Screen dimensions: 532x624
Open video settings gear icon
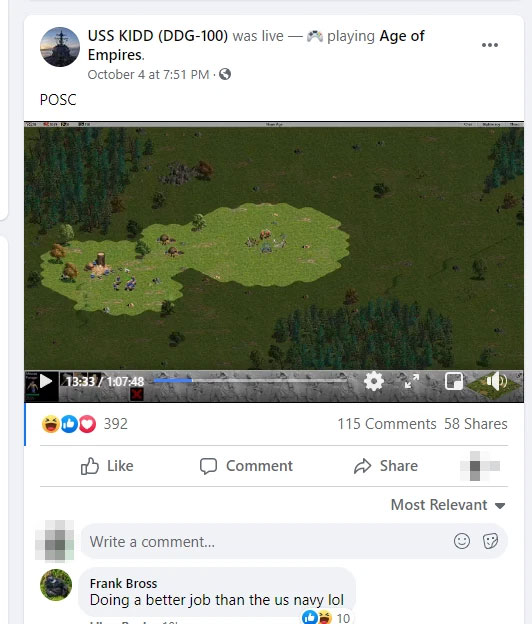pos(374,381)
